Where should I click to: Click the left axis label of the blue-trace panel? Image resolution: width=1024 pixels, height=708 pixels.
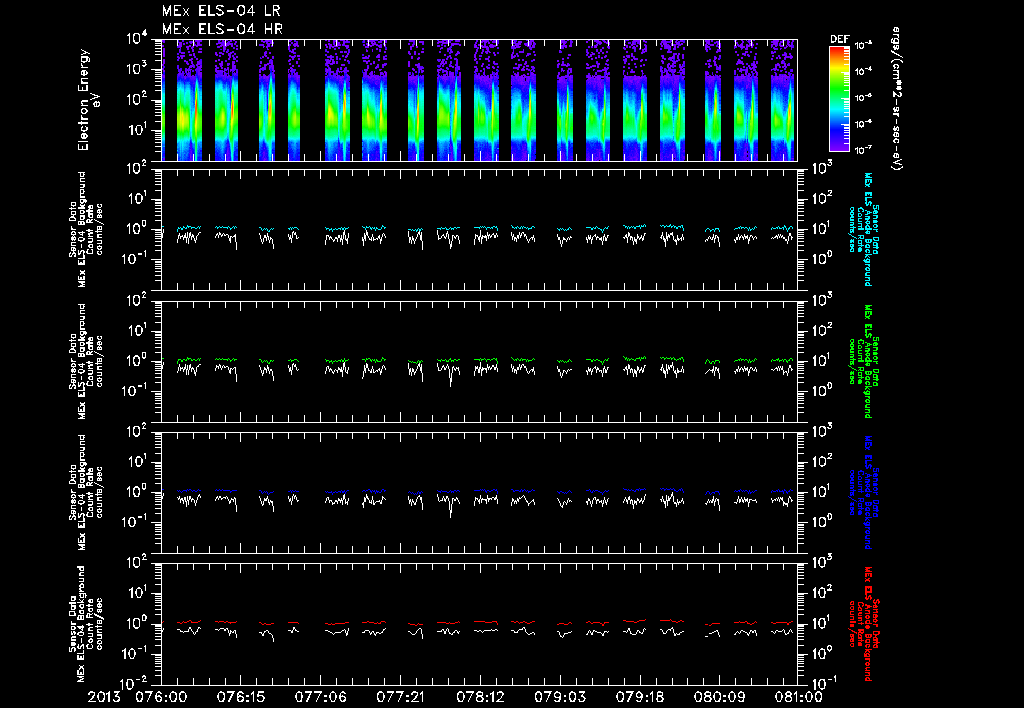click(x=86, y=493)
